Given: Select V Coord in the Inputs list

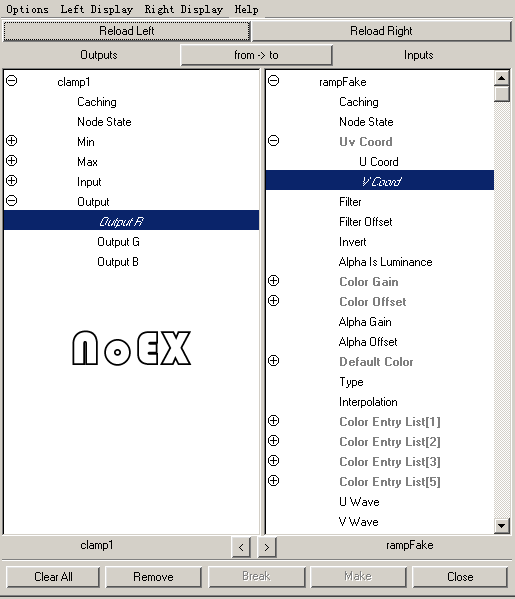Looking at the screenshot, I should pyautogui.click(x=380, y=180).
